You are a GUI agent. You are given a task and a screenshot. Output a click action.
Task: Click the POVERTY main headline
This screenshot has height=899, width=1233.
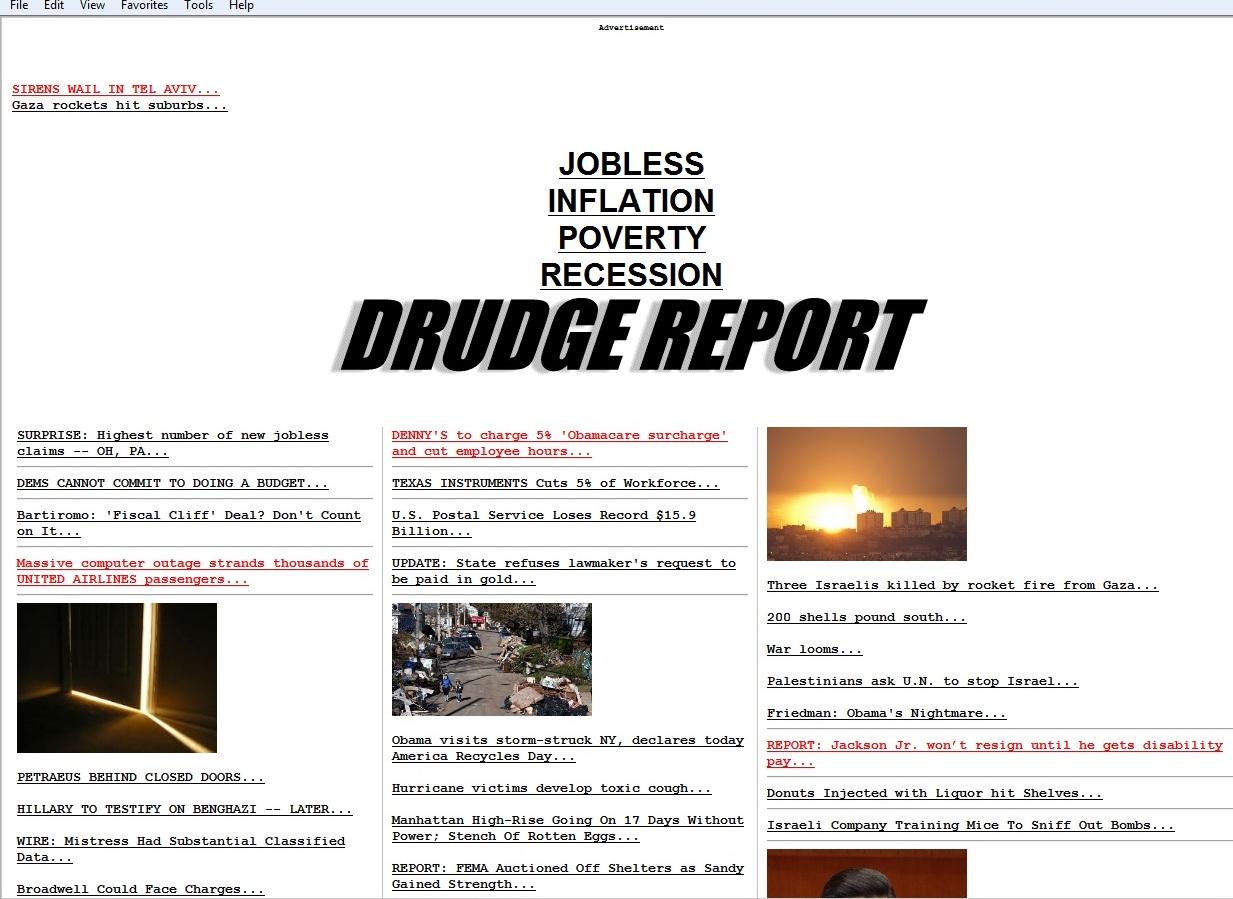631,238
